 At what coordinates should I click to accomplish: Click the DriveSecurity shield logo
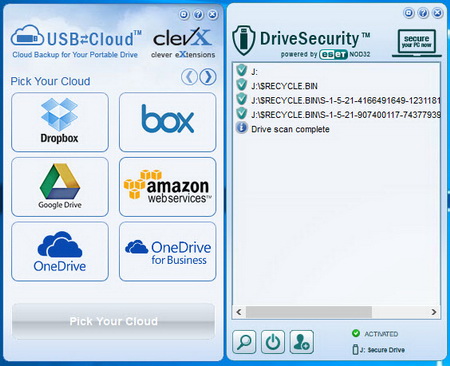tap(244, 41)
